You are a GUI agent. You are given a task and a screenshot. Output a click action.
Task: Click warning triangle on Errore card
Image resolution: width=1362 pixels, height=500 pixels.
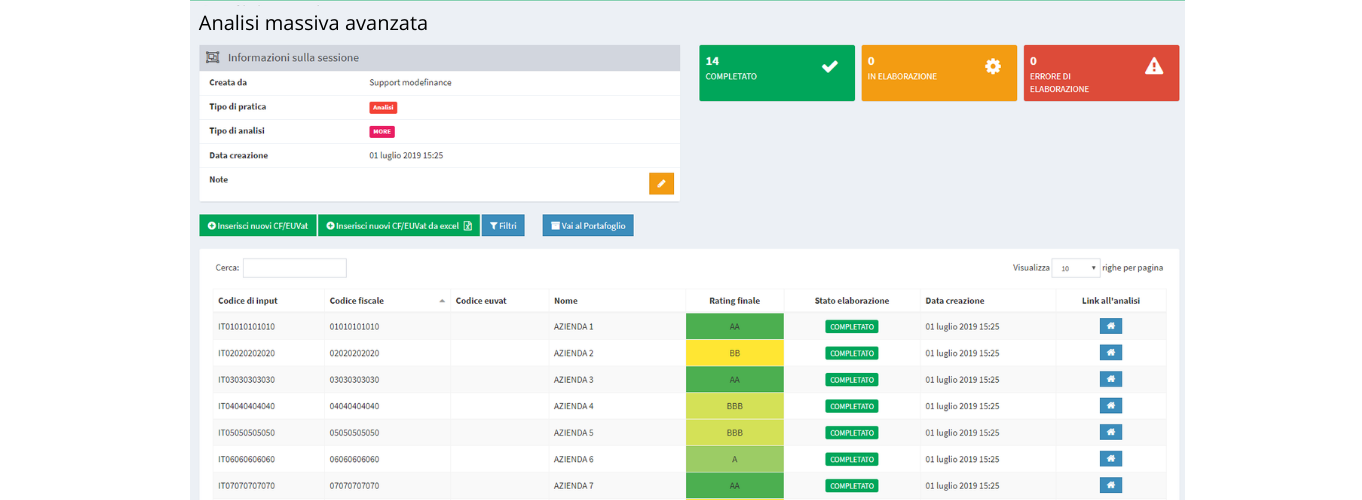coord(1154,66)
